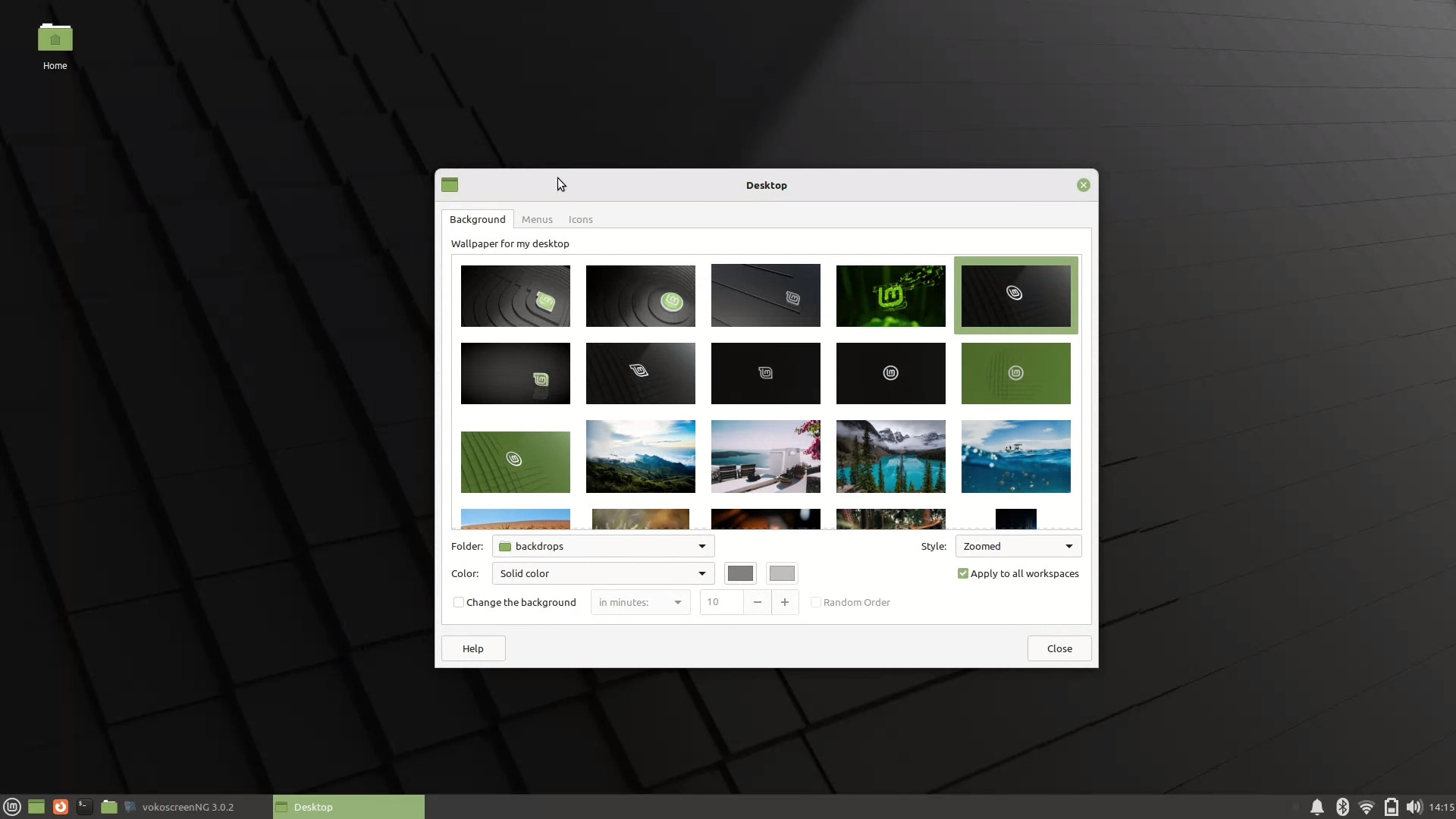Open the Wi-Fi network tray icon
Screen dimensions: 1456x819
click(1367, 806)
